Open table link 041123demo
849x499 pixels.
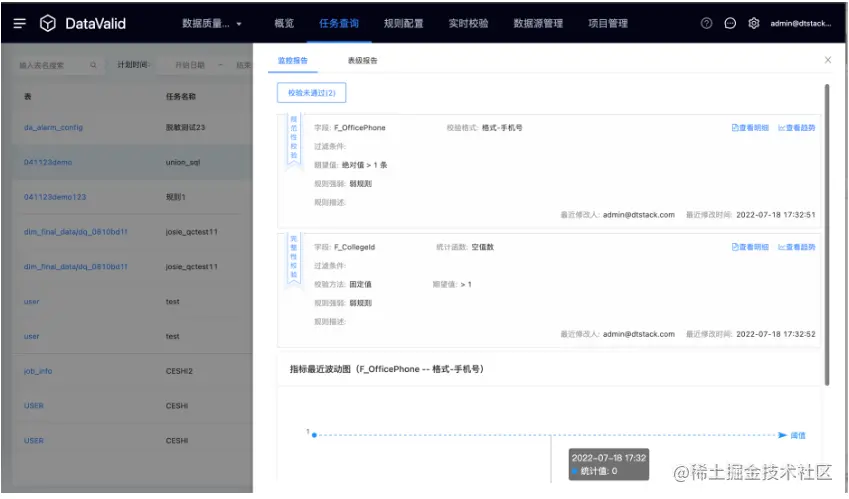pos(48,162)
